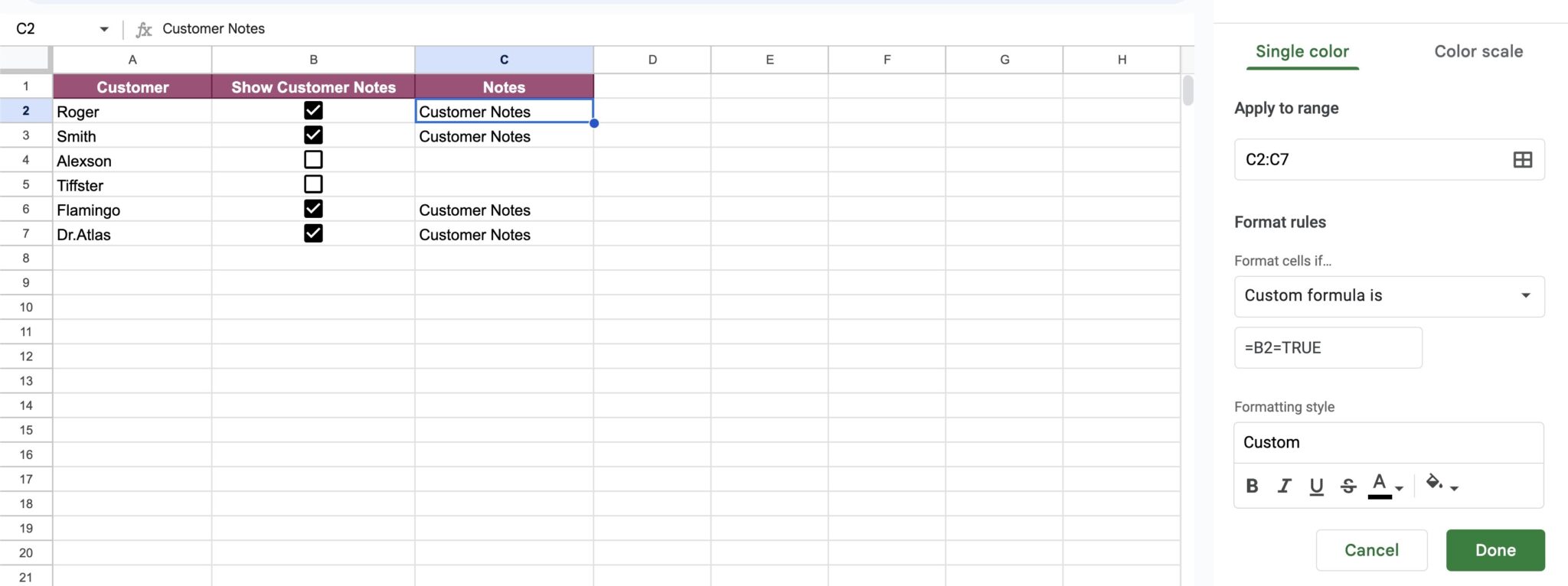This screenshot has height=586, width=1568.
Task: Expand the fill color dropdown arrow
Action: 1454,487
